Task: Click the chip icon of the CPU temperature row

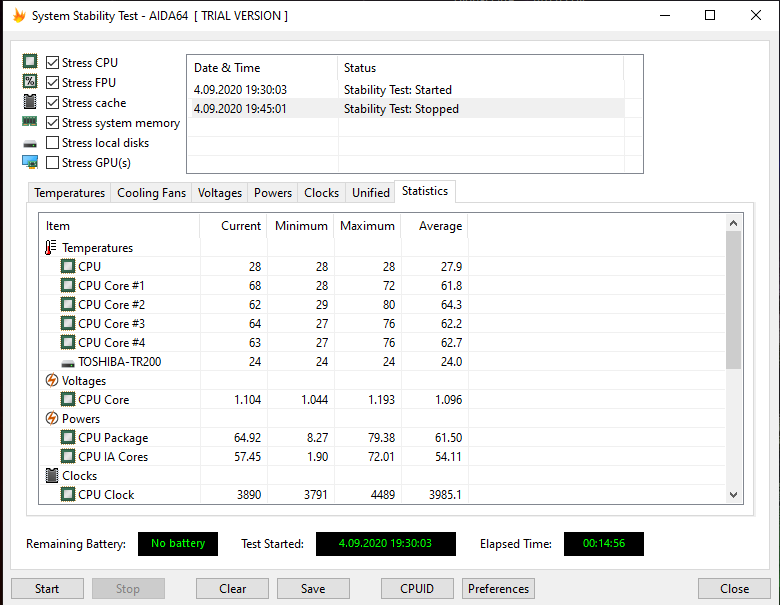Action: 68,267
